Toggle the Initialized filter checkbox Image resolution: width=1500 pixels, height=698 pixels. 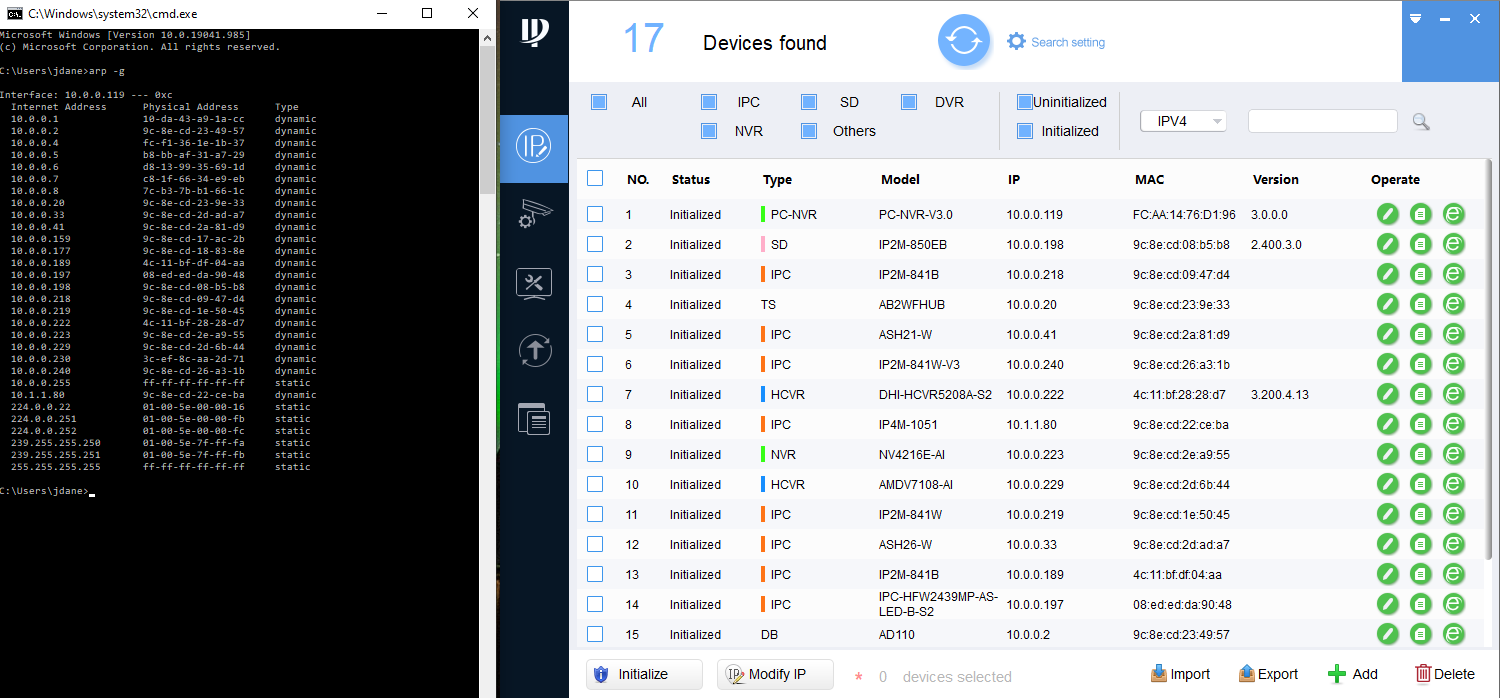[1025, 131]
